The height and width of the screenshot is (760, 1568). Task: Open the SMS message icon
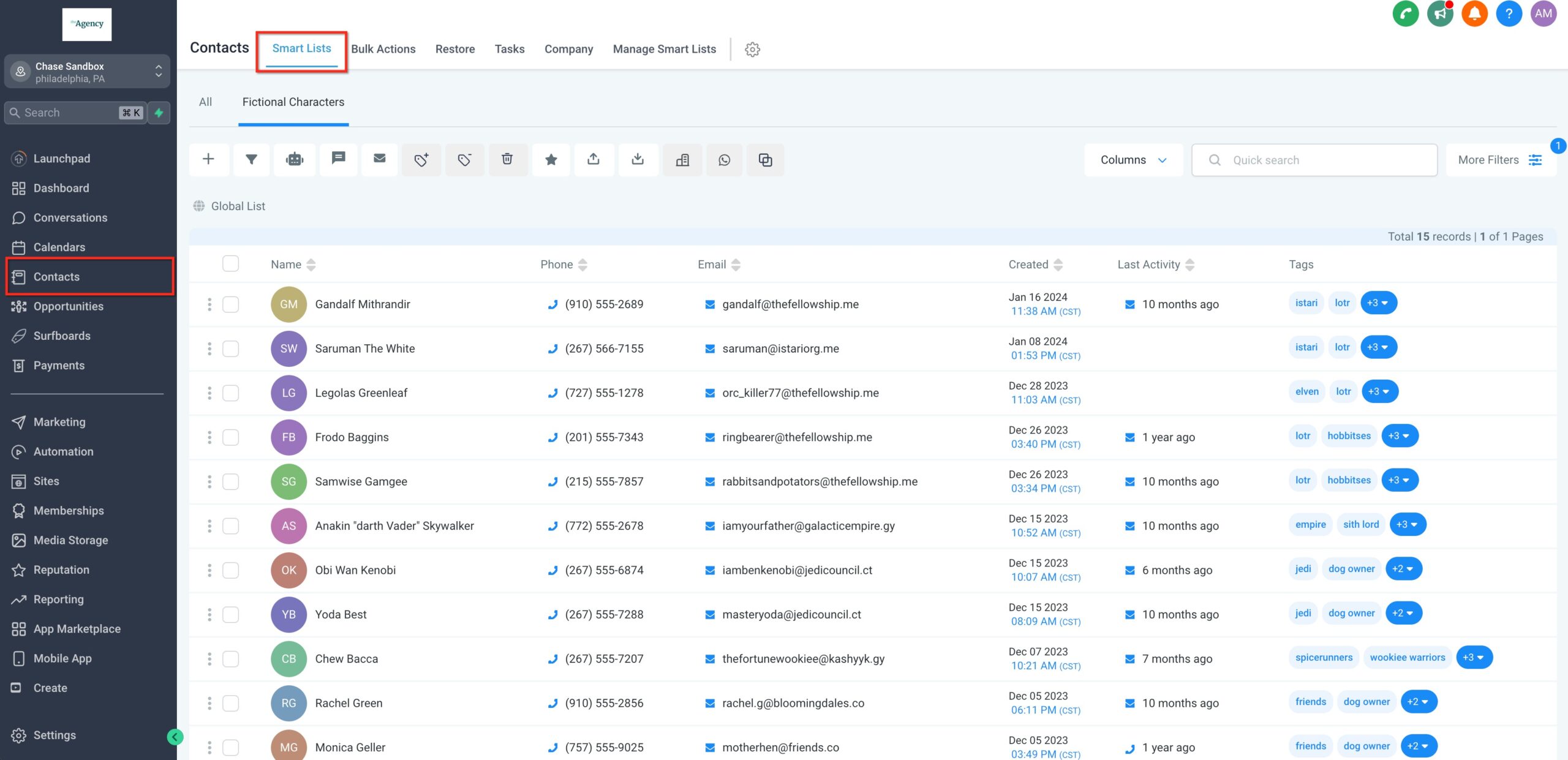tap(338, 159)
